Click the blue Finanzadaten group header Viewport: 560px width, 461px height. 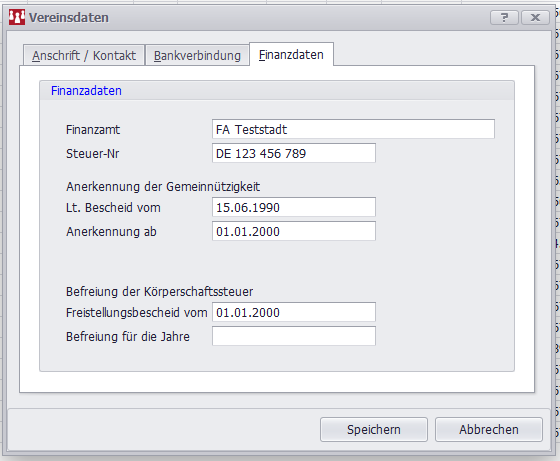pyautogui.click(x=86, y=91)
